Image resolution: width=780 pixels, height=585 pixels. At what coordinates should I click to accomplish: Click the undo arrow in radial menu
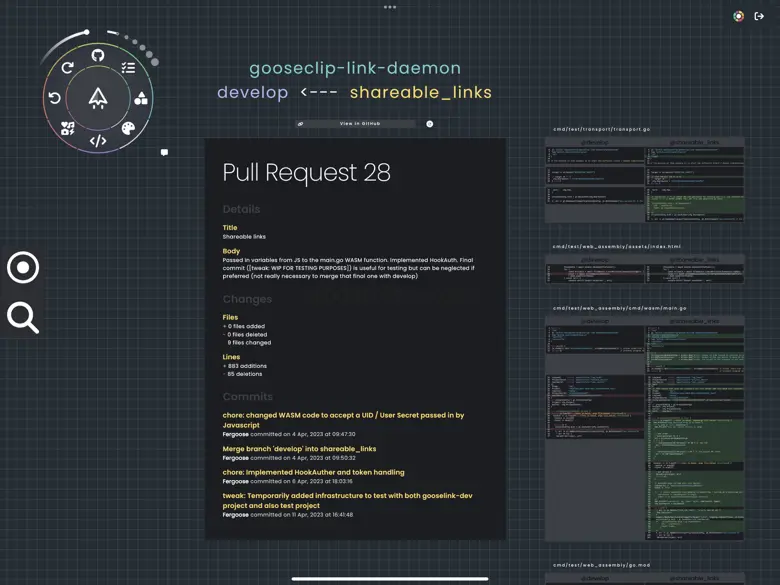[x=55, y=98]
